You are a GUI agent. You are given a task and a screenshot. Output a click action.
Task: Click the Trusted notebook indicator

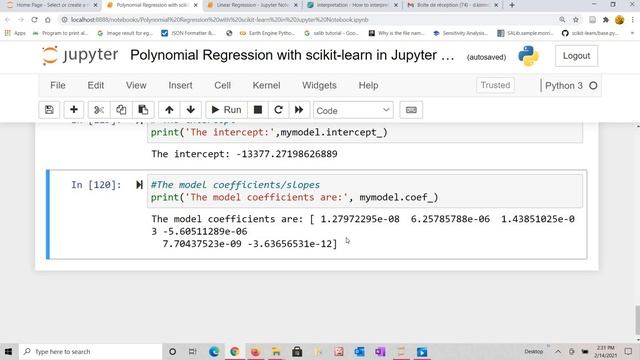(495, 85)
